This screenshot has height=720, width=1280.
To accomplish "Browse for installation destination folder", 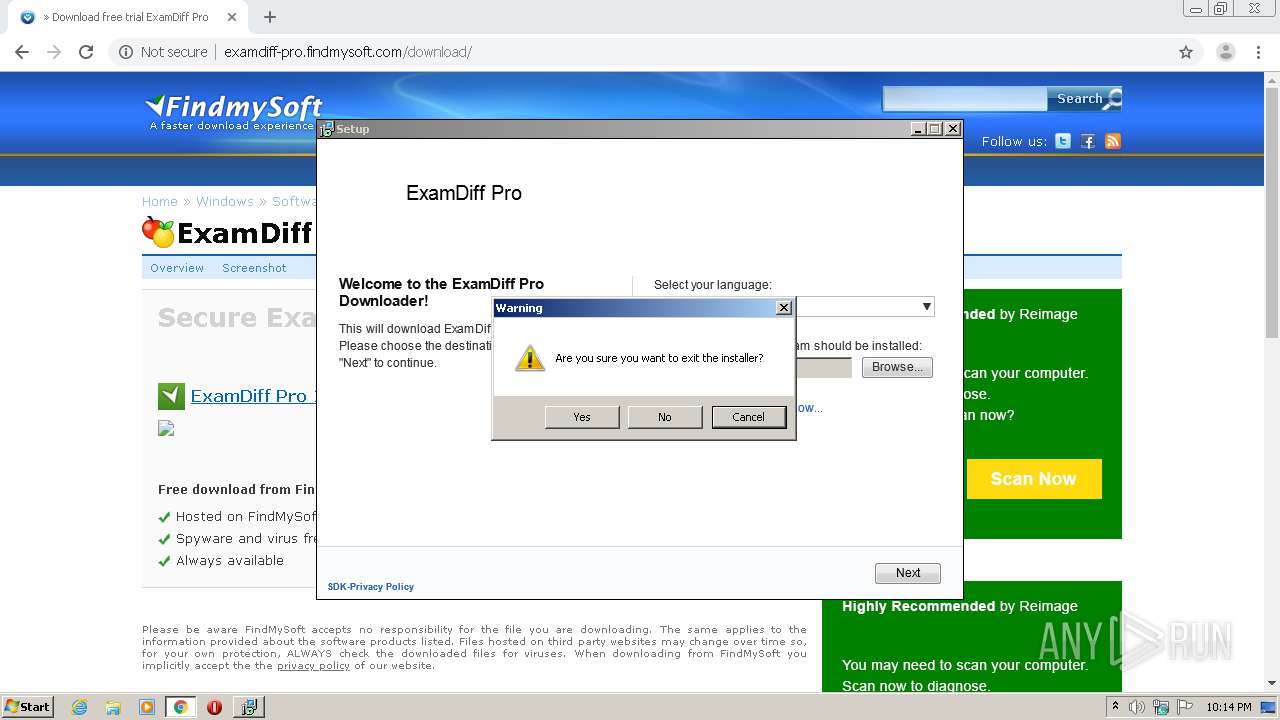I will click(x=897, y=367).
